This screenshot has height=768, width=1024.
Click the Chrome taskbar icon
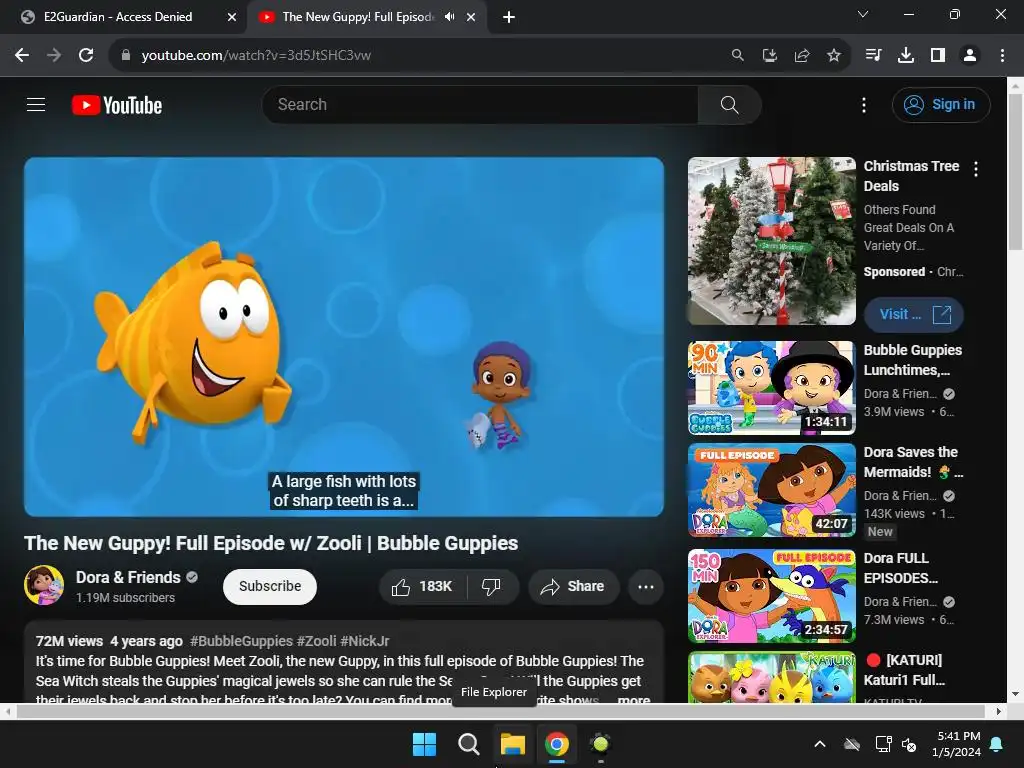tap(556, 744)
